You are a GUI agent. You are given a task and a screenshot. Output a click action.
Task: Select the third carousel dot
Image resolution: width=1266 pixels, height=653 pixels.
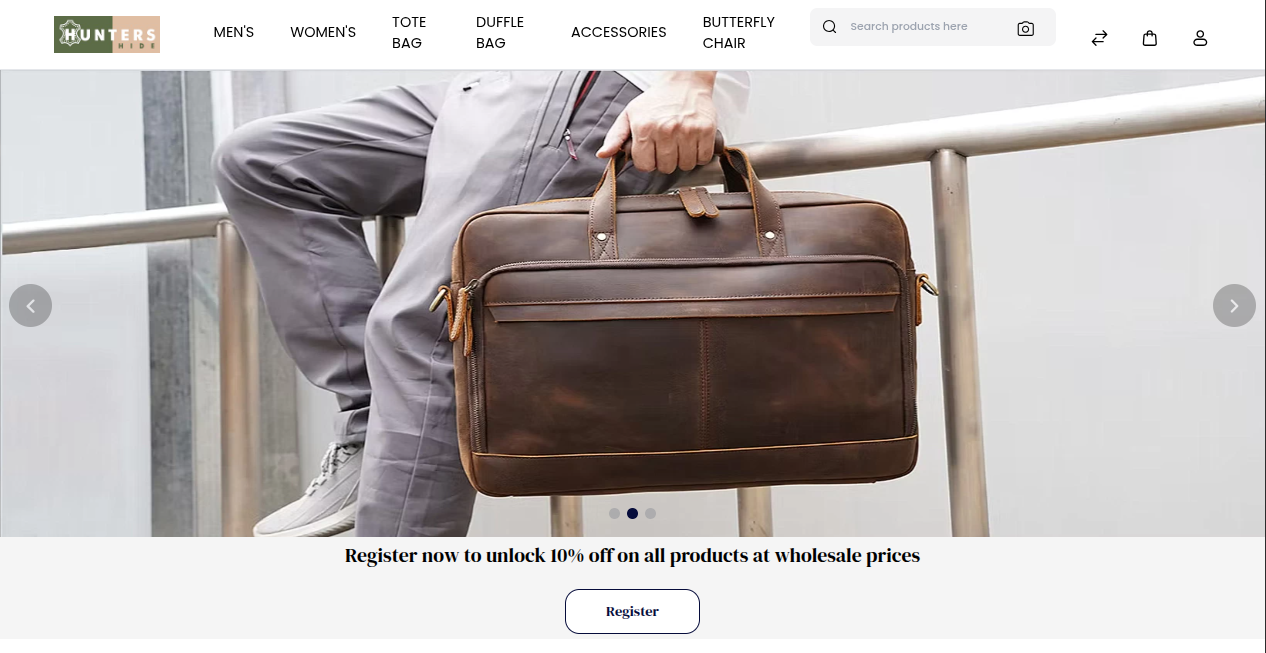coord(650,513)
